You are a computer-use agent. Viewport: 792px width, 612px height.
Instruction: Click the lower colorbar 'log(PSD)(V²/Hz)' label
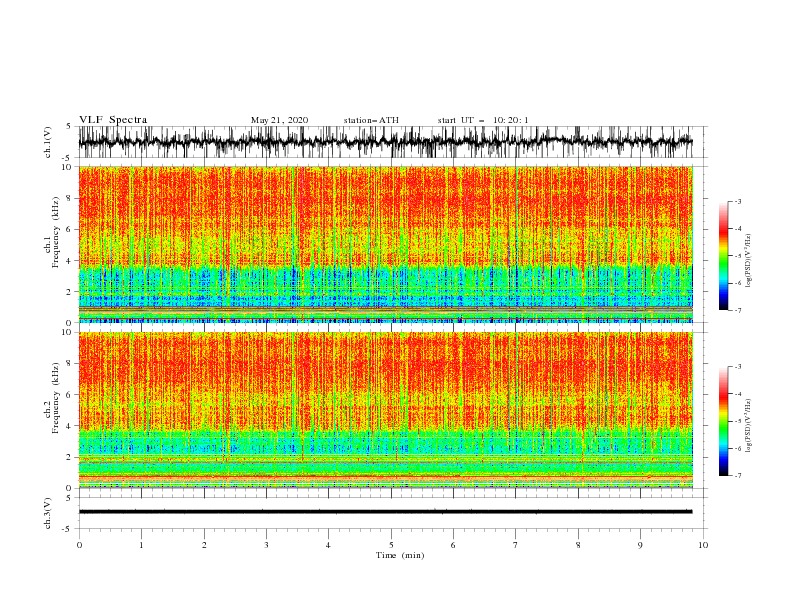tap(749, 426)
